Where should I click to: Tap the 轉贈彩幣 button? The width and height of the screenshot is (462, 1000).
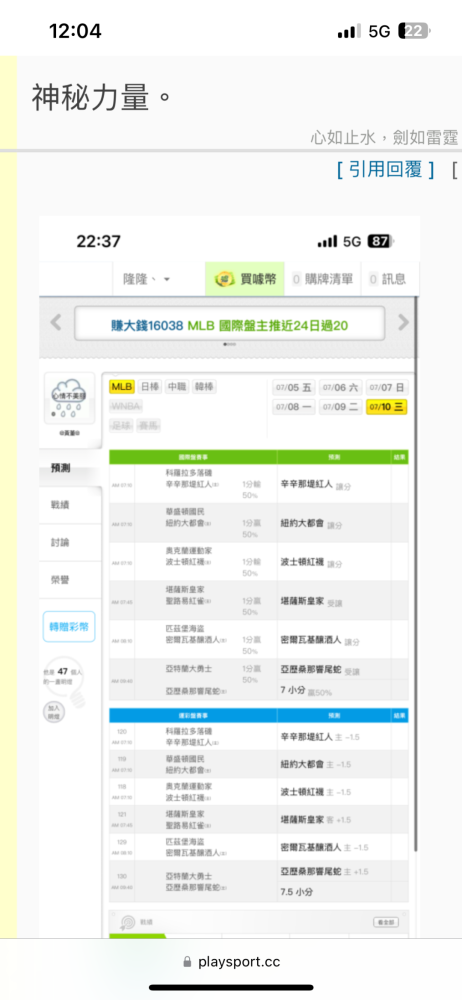[69, 627]
